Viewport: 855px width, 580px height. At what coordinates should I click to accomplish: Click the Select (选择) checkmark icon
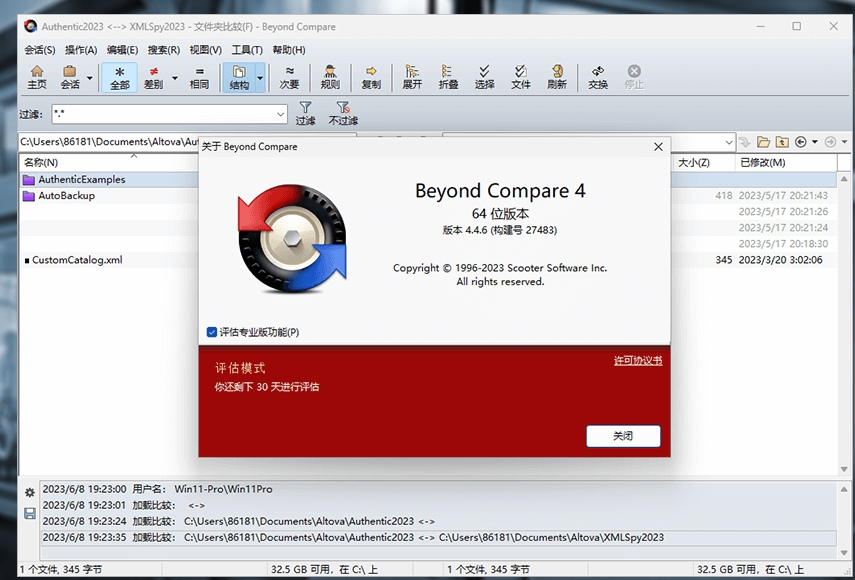484,77
